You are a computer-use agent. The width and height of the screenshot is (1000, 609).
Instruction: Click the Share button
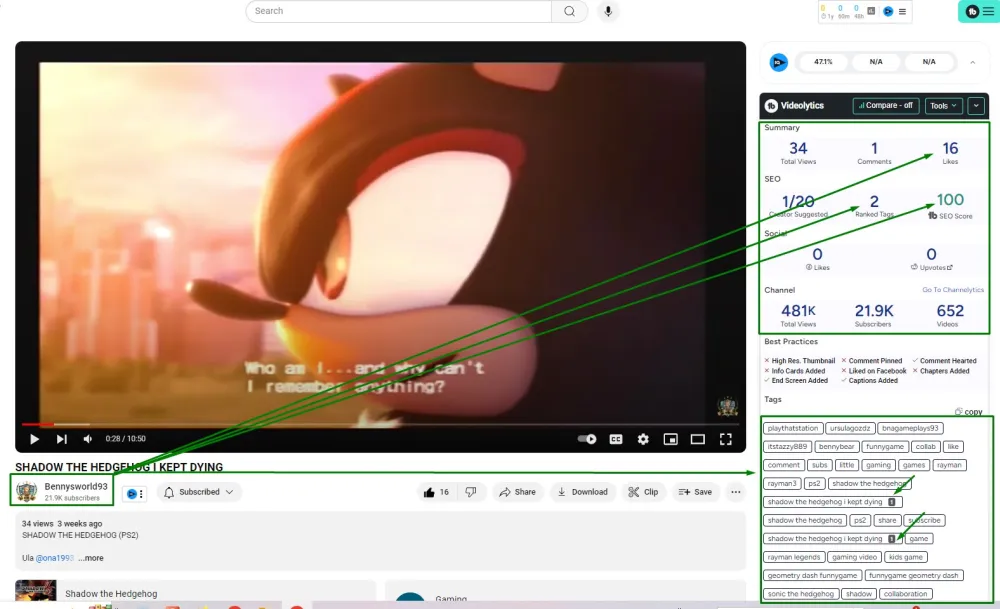pos(517,492)
